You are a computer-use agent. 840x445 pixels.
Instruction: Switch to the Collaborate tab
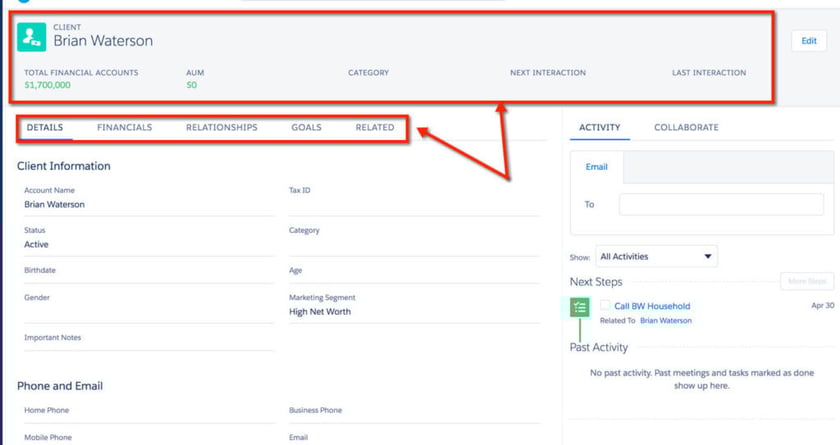click(686, 127)
